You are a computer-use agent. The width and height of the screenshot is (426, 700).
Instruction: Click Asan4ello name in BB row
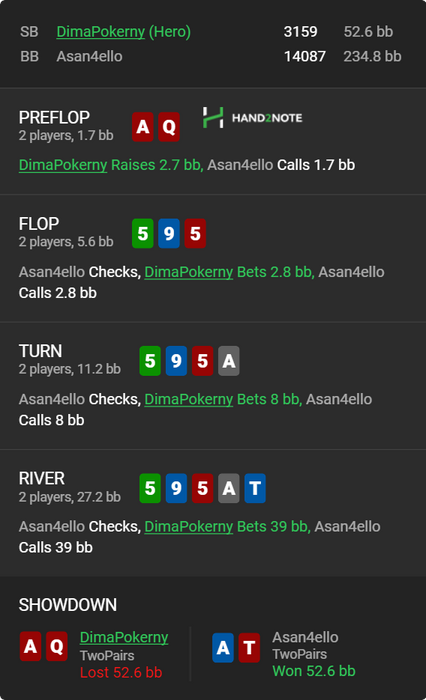[89, 56]
